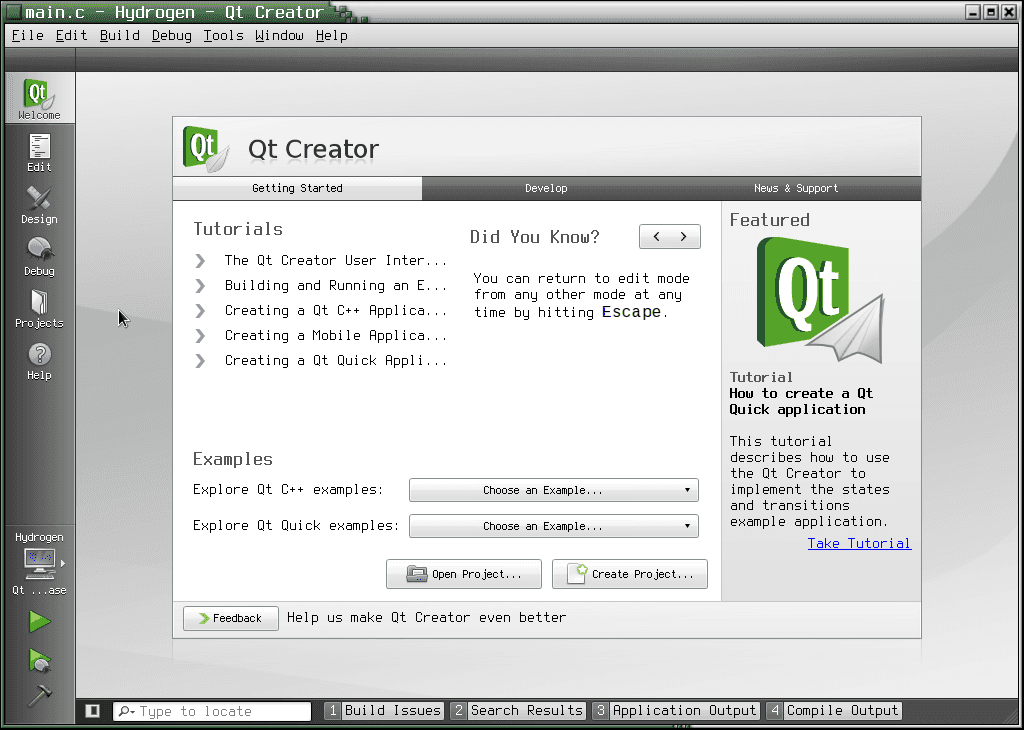The width and height of the screenshot is (1024, 730).
Task: Open the Edit mode
Action: 39,152
